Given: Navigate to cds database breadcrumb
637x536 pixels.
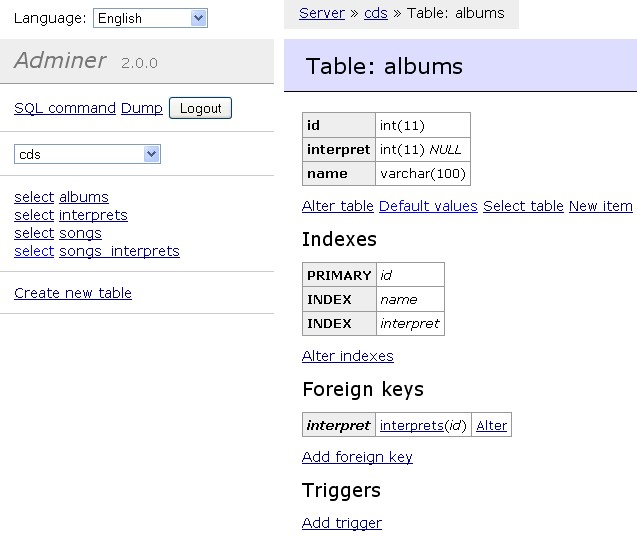Looking at the screenshot, I should [x=376, y=13].
